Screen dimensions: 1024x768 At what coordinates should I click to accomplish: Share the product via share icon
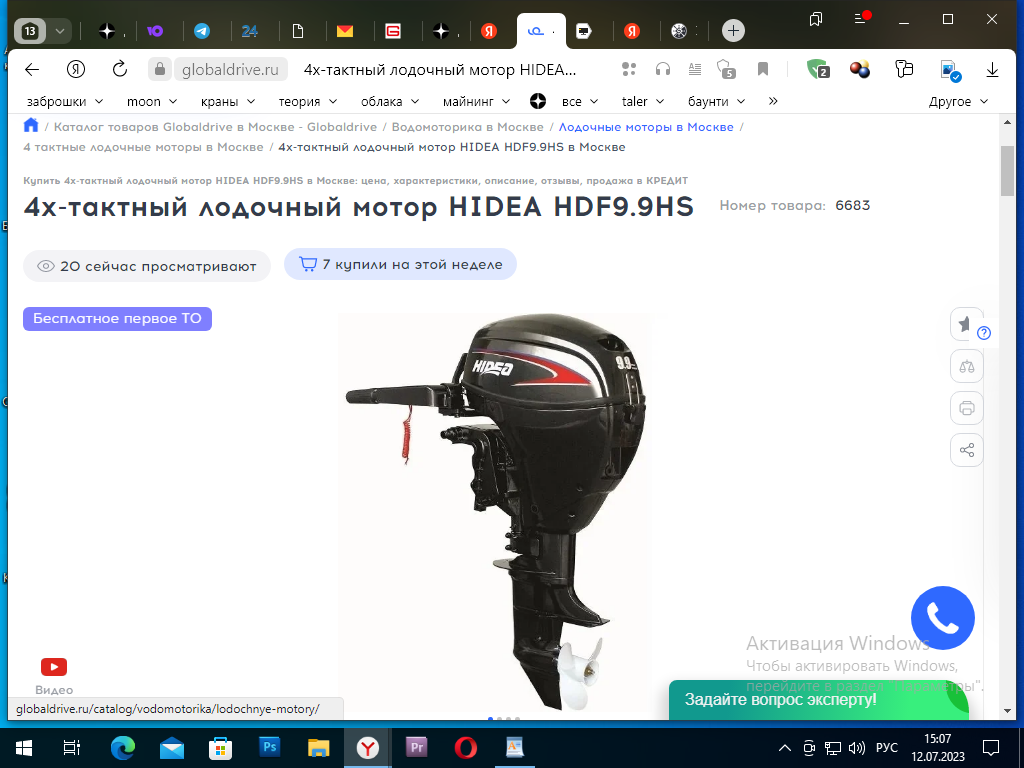(967, 450)
